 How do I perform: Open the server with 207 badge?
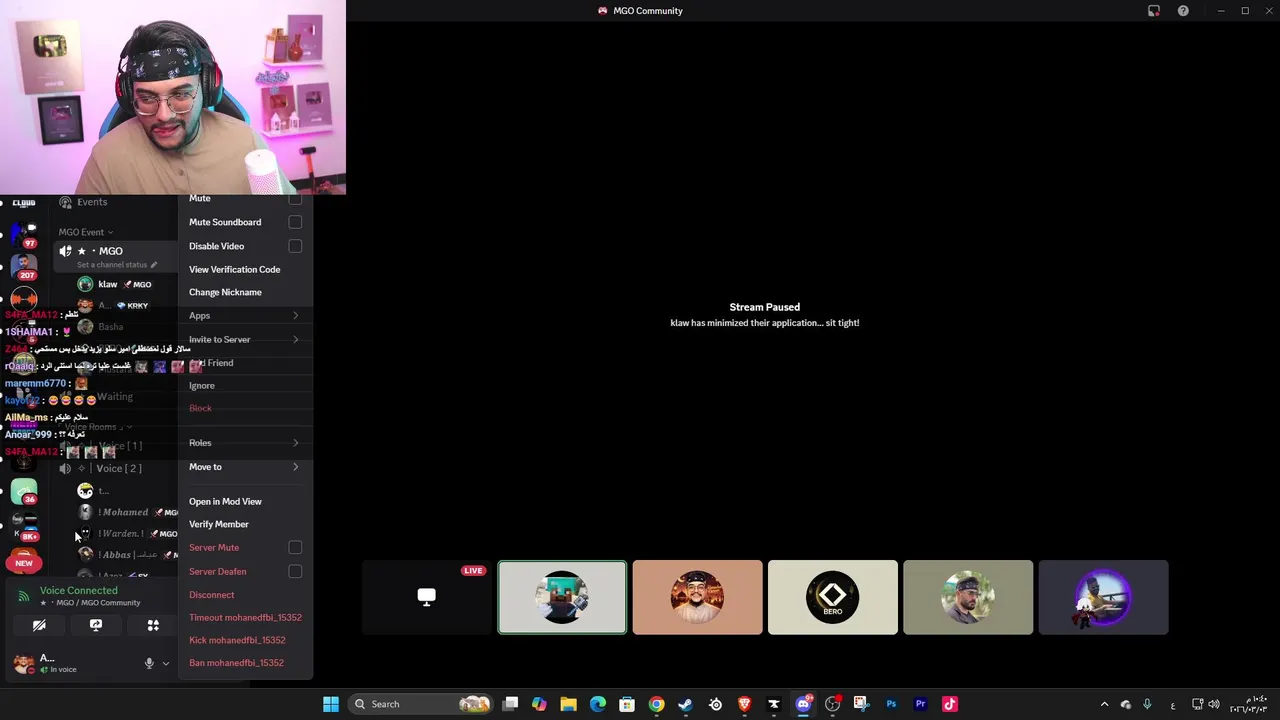point(24,266)
